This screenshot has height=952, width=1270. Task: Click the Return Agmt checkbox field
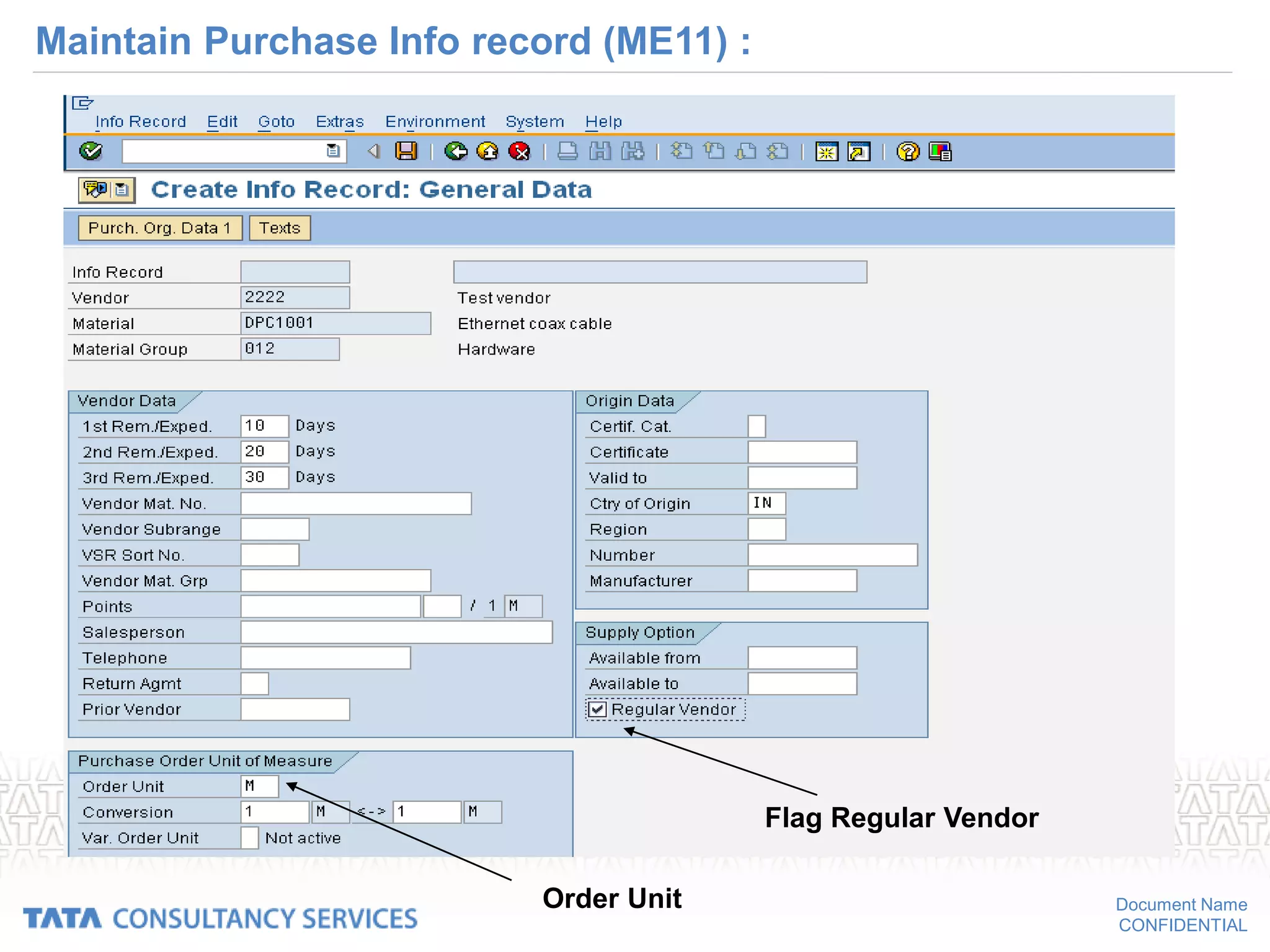[x=254, y=684]
